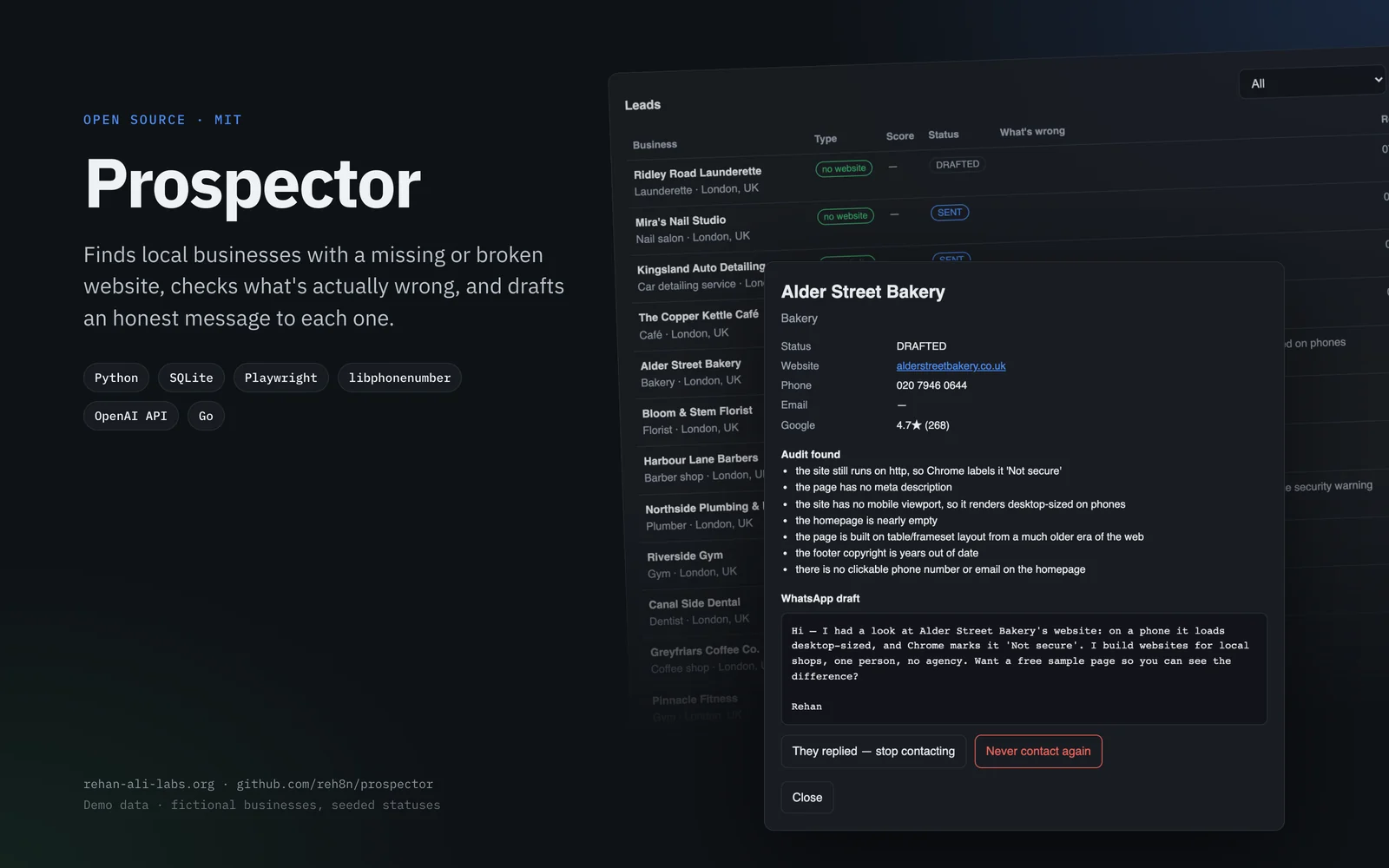Image resolution: width=1389 pixels, height=868 pixels.
Task: Open the alderstreetbakery.co.uk link
Action: (x=951, y=366)
